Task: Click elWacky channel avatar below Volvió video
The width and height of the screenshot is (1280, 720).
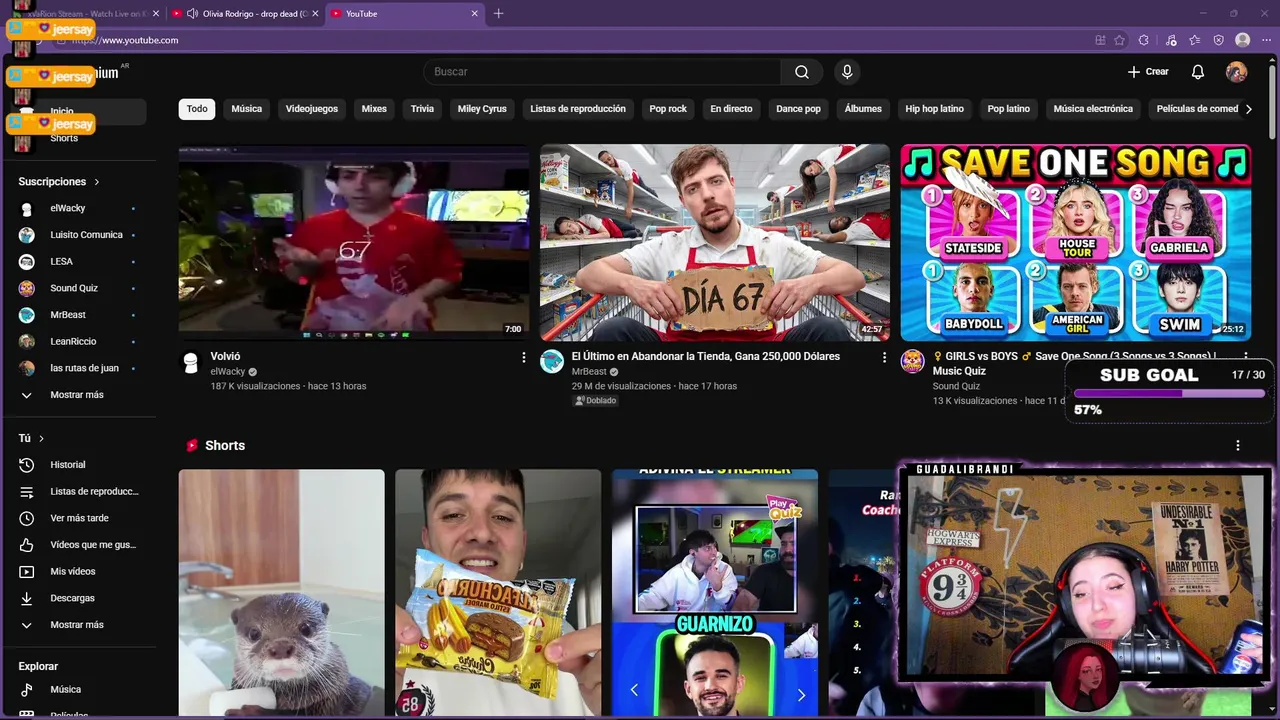Action: pyautogui.click(x=191, y=362)
